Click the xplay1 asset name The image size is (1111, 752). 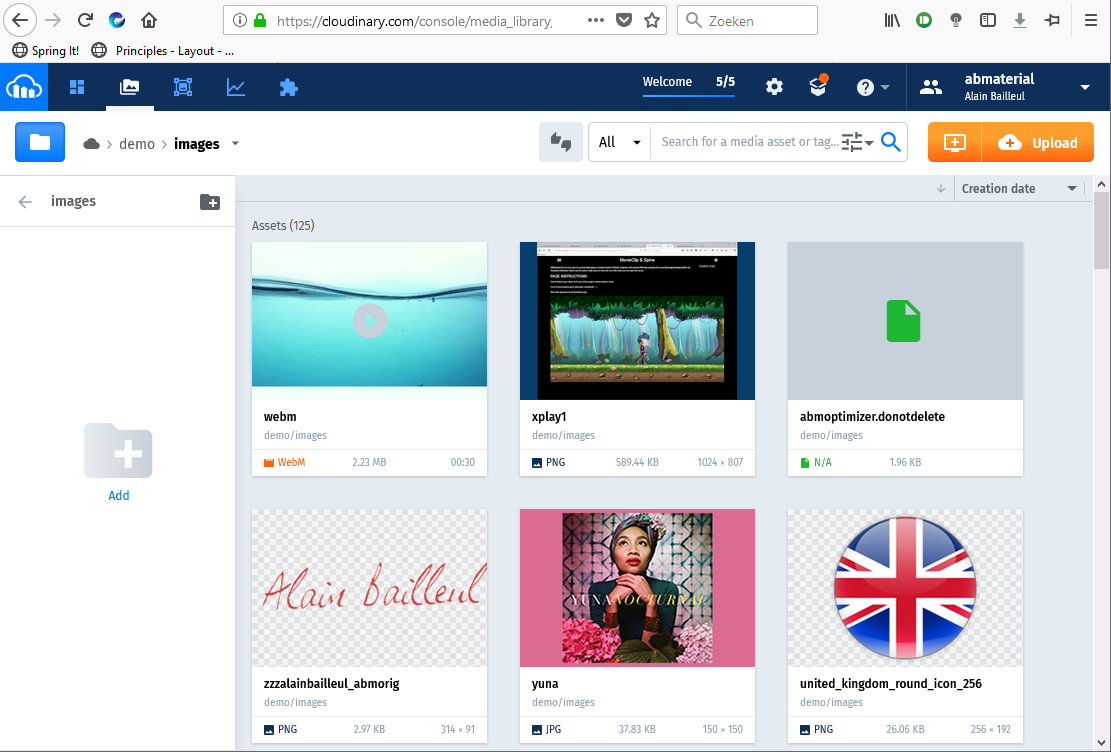549,417
